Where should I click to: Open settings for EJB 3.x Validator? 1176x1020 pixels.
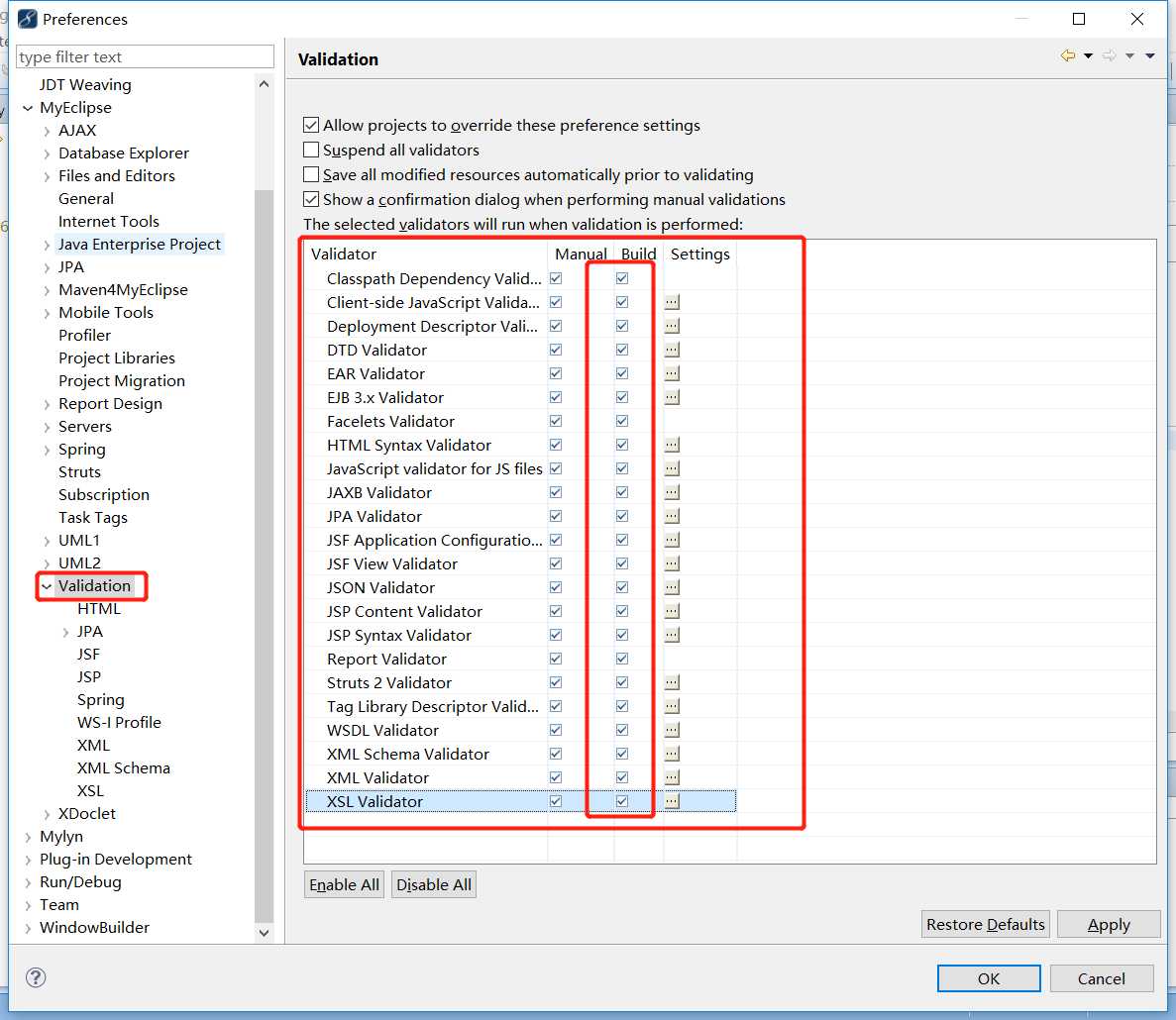[x=672, y=397]
